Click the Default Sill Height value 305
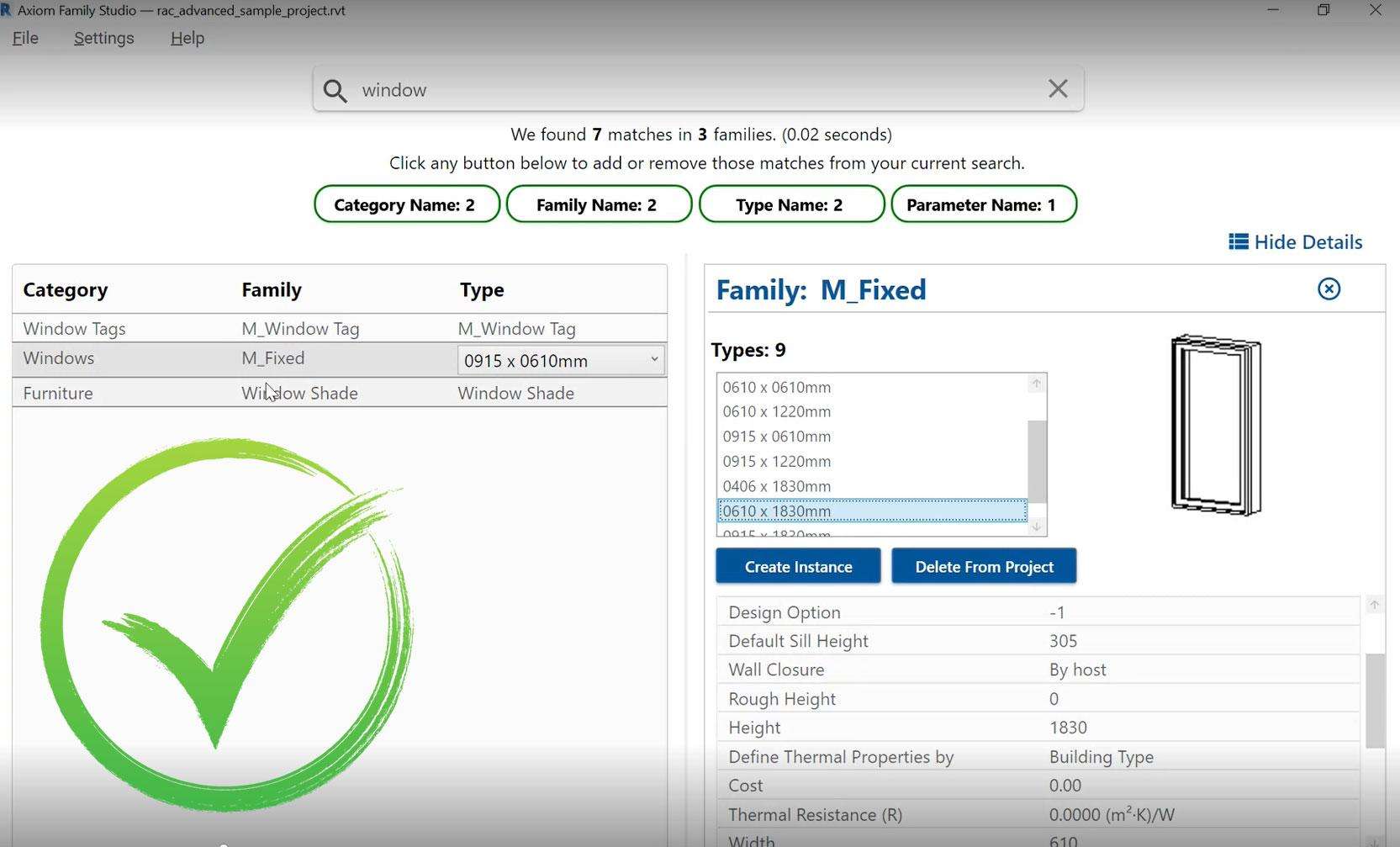This screenshot has width=1400, height=847. click(x=1063, y=641)
